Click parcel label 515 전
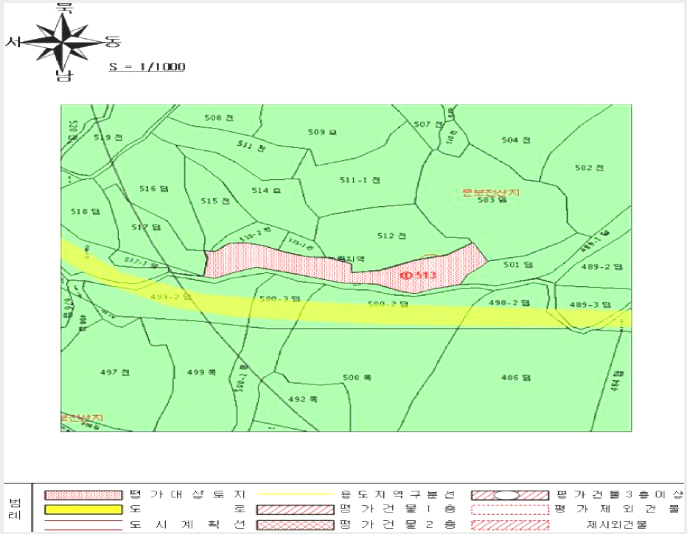687x534 pixels. click(x=215, y=201)
